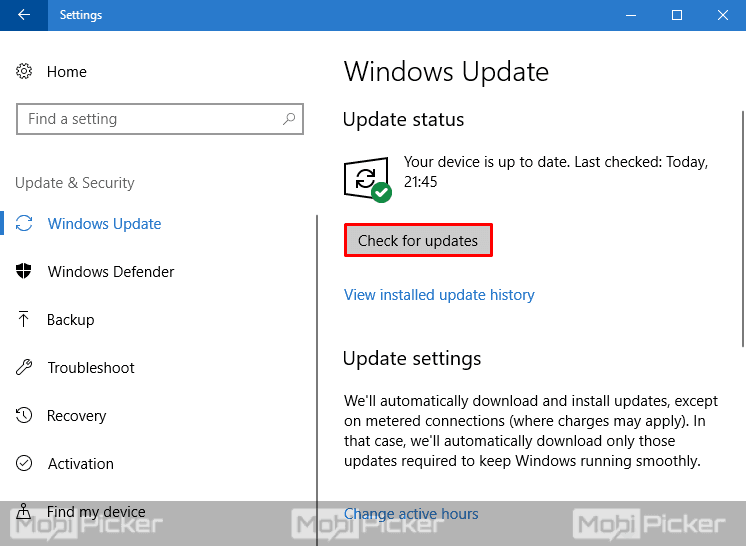Click Change active hours link
The width and height of the screenshot is (746, 546).
[411, 514]
